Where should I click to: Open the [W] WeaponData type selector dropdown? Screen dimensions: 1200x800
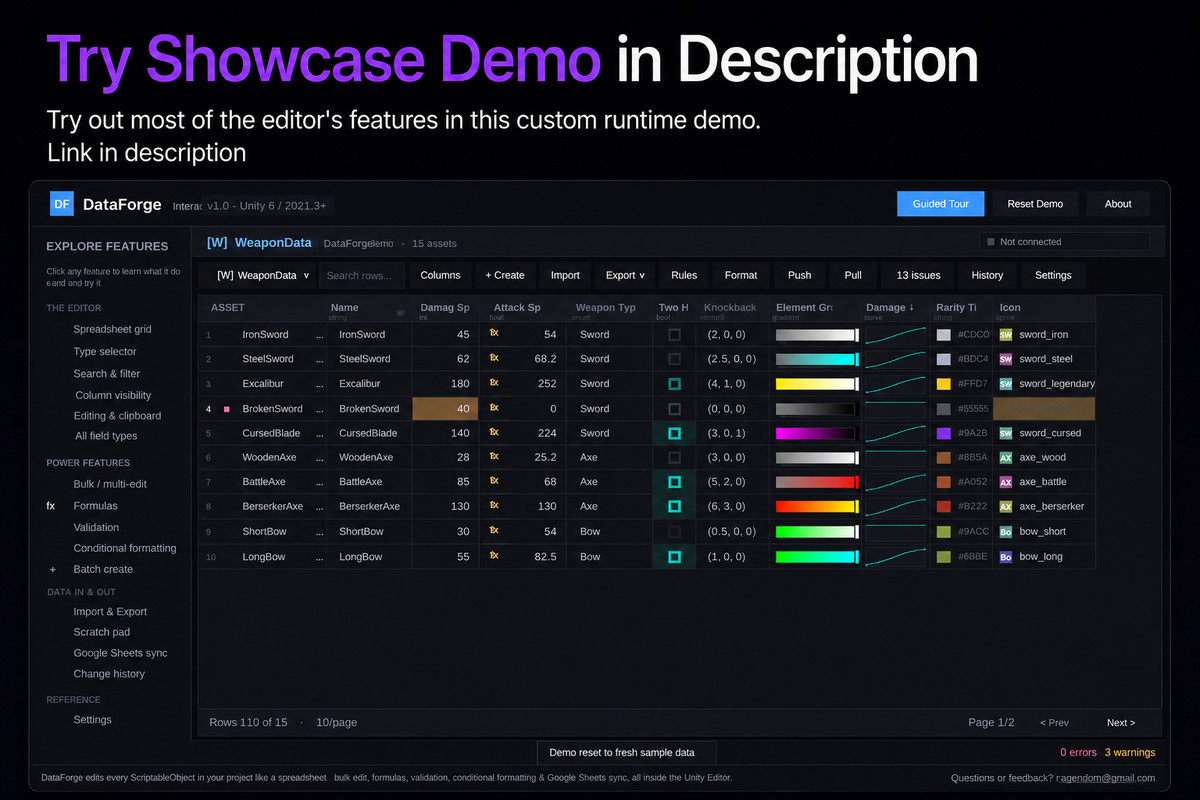point(262,275)
